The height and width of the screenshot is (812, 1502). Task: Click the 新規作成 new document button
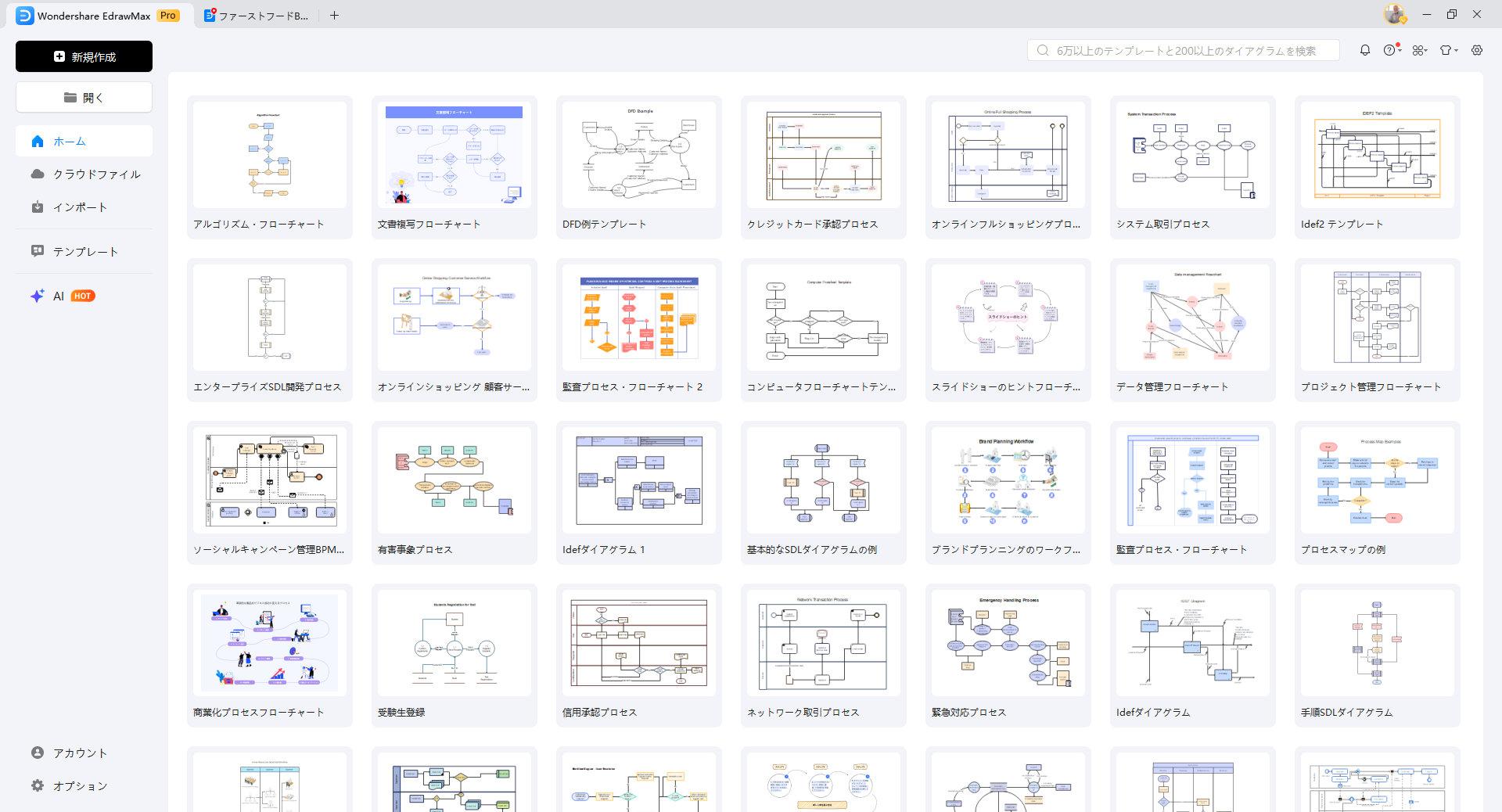(84, 56)
